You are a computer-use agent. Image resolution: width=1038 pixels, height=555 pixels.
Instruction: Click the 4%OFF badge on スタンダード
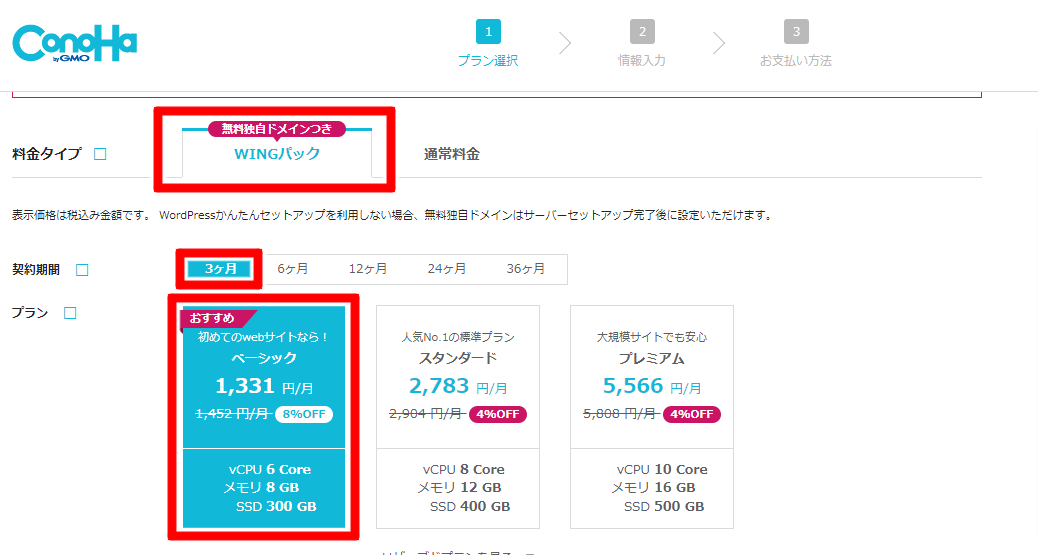[498, 414]
